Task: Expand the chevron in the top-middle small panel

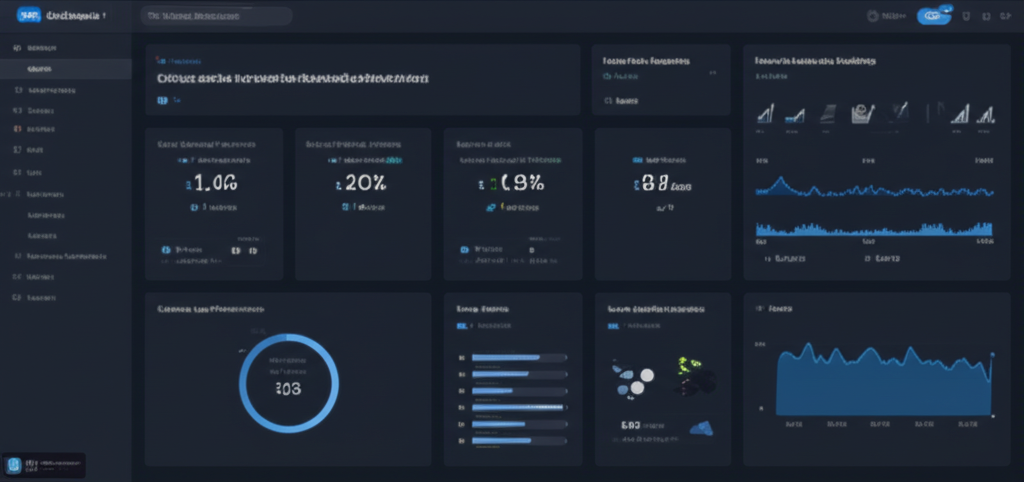Action: [712, 73]
